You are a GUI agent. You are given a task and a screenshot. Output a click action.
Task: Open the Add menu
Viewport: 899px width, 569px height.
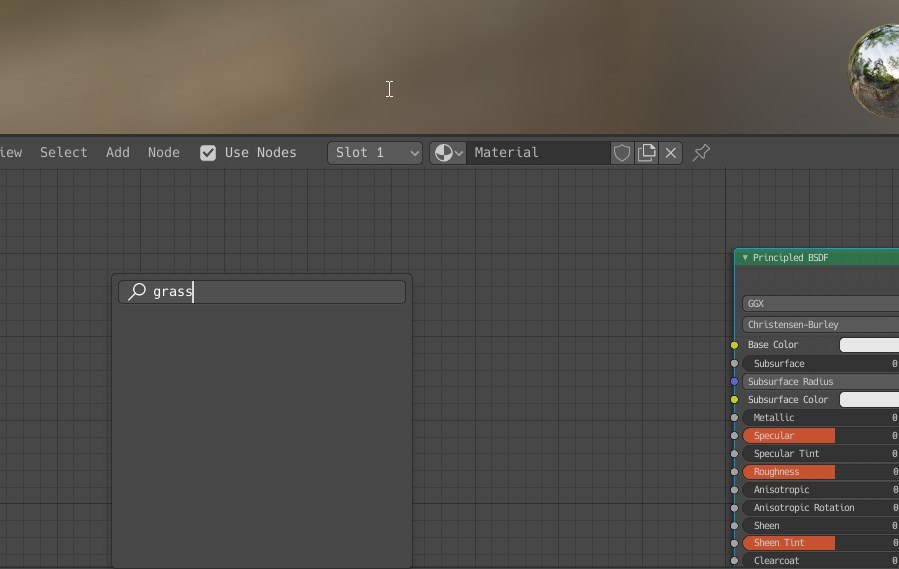pos(118,153)
